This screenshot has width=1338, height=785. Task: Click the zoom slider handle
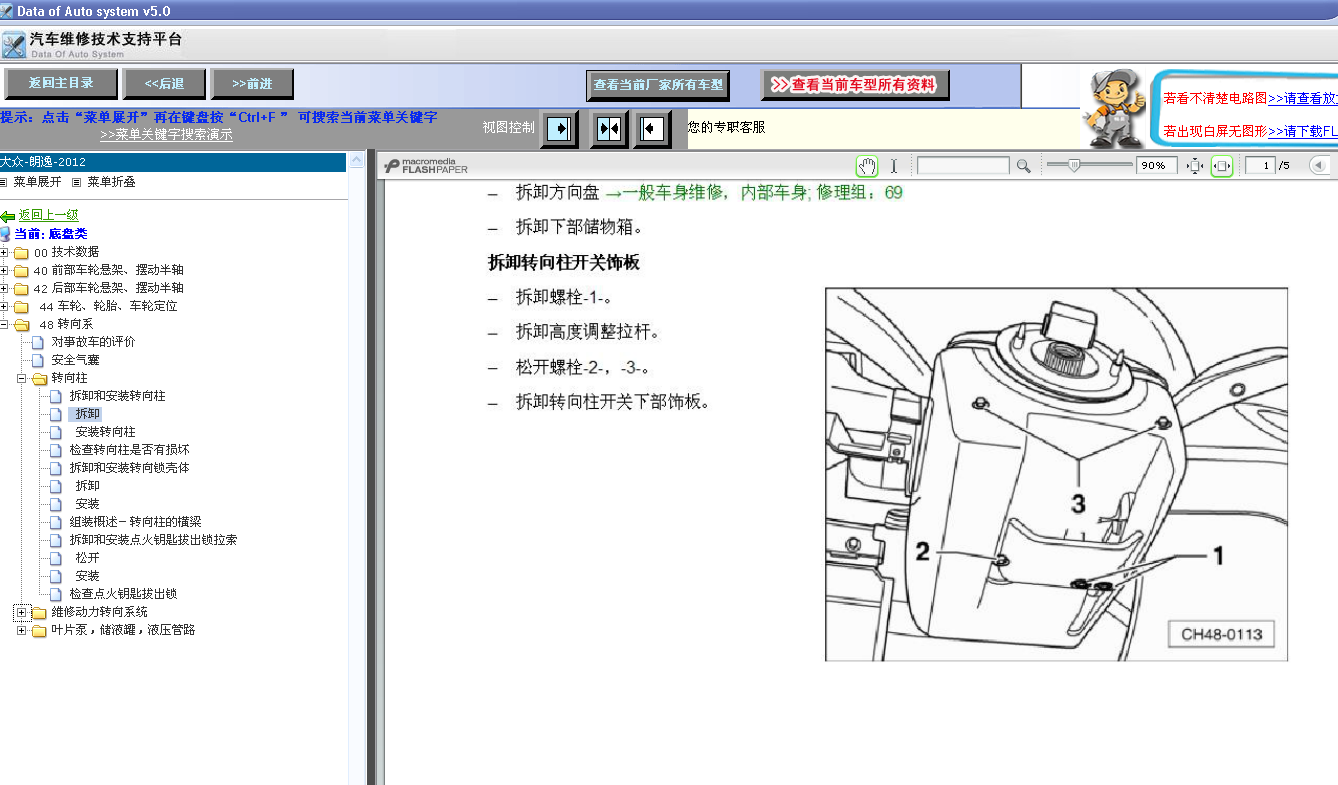click(x=1074, y=166)
